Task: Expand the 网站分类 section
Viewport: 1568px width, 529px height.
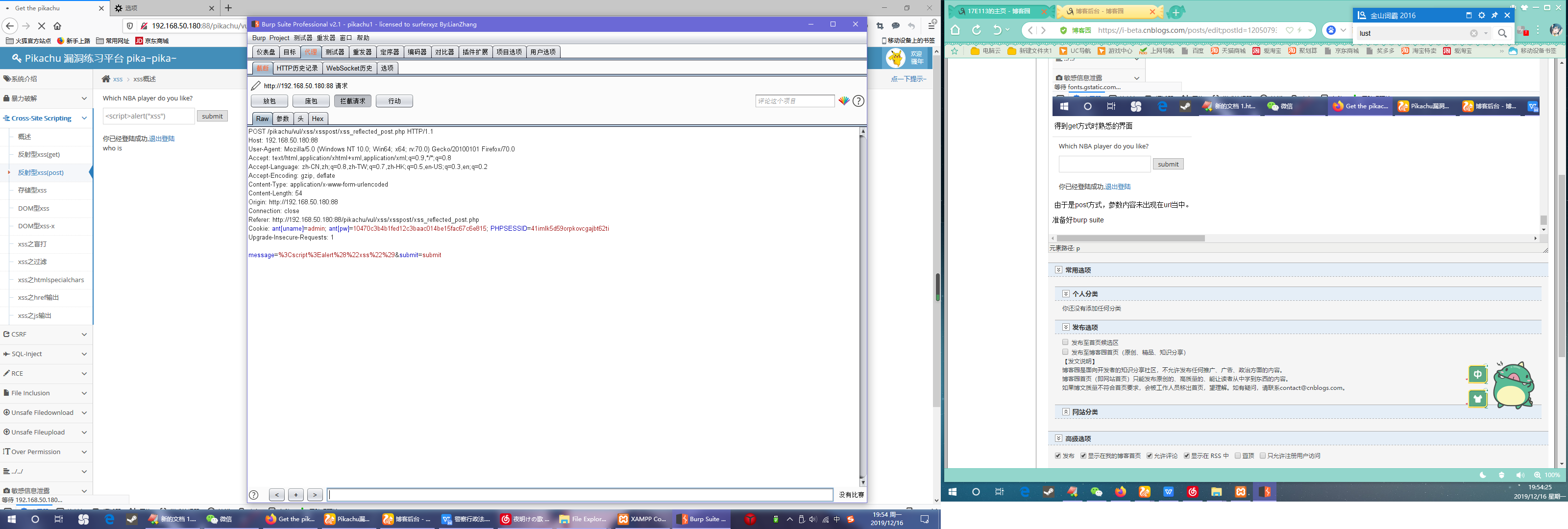Action: [1066, 411]
